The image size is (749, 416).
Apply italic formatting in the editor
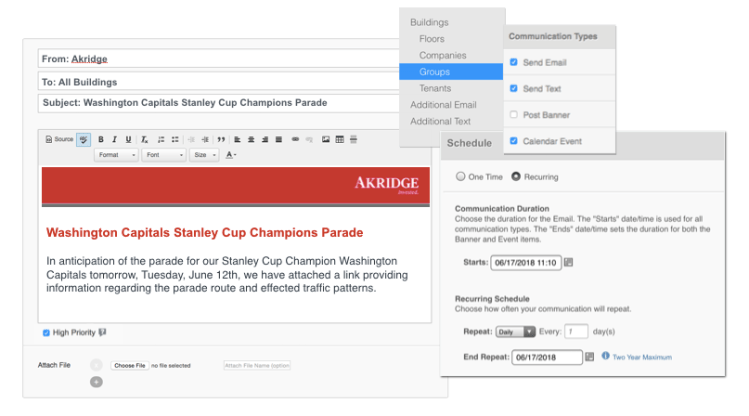pyautogui.click(x=114, y=139)
